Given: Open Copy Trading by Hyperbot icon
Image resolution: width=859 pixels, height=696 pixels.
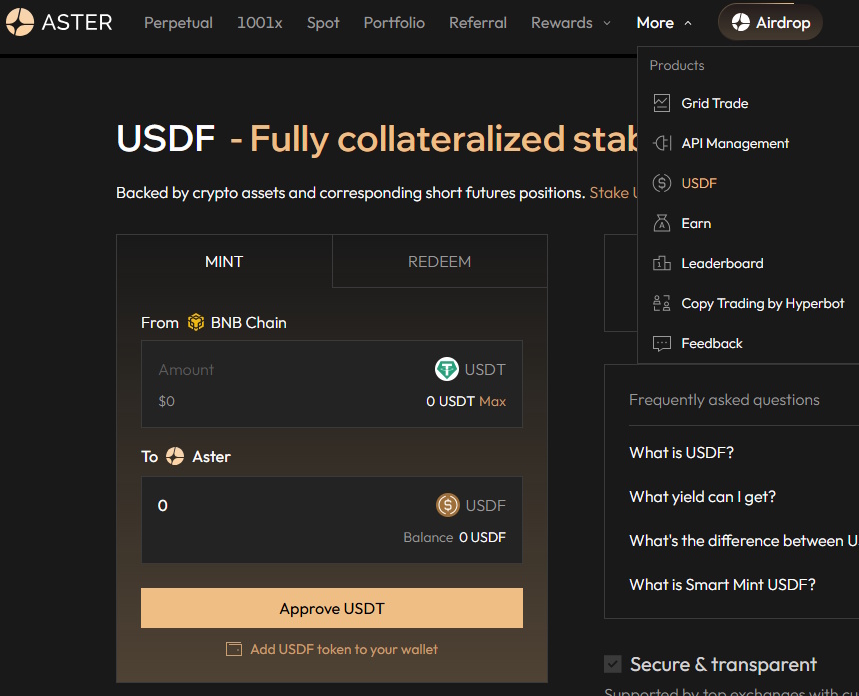Looking at the screenshot, I should click(661, 303).
